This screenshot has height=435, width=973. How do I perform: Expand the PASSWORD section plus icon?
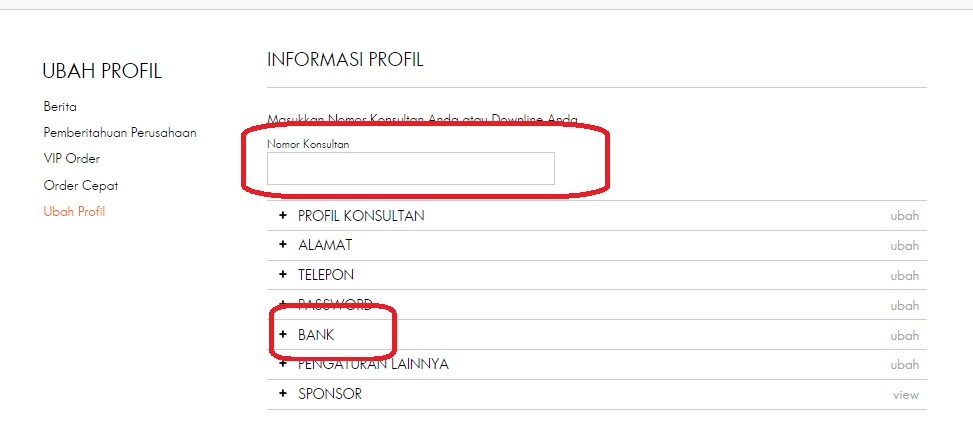283,305
